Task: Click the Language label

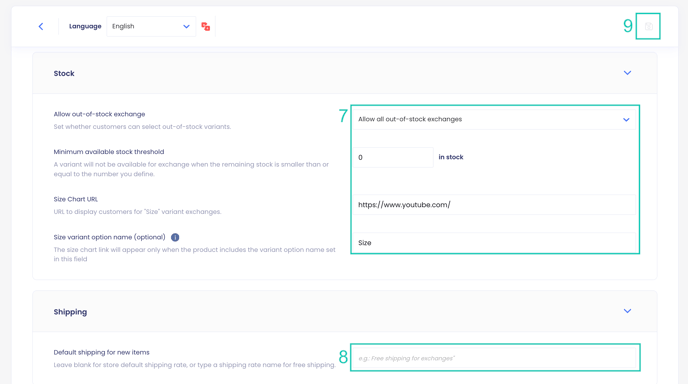Action: coord(85,26)
